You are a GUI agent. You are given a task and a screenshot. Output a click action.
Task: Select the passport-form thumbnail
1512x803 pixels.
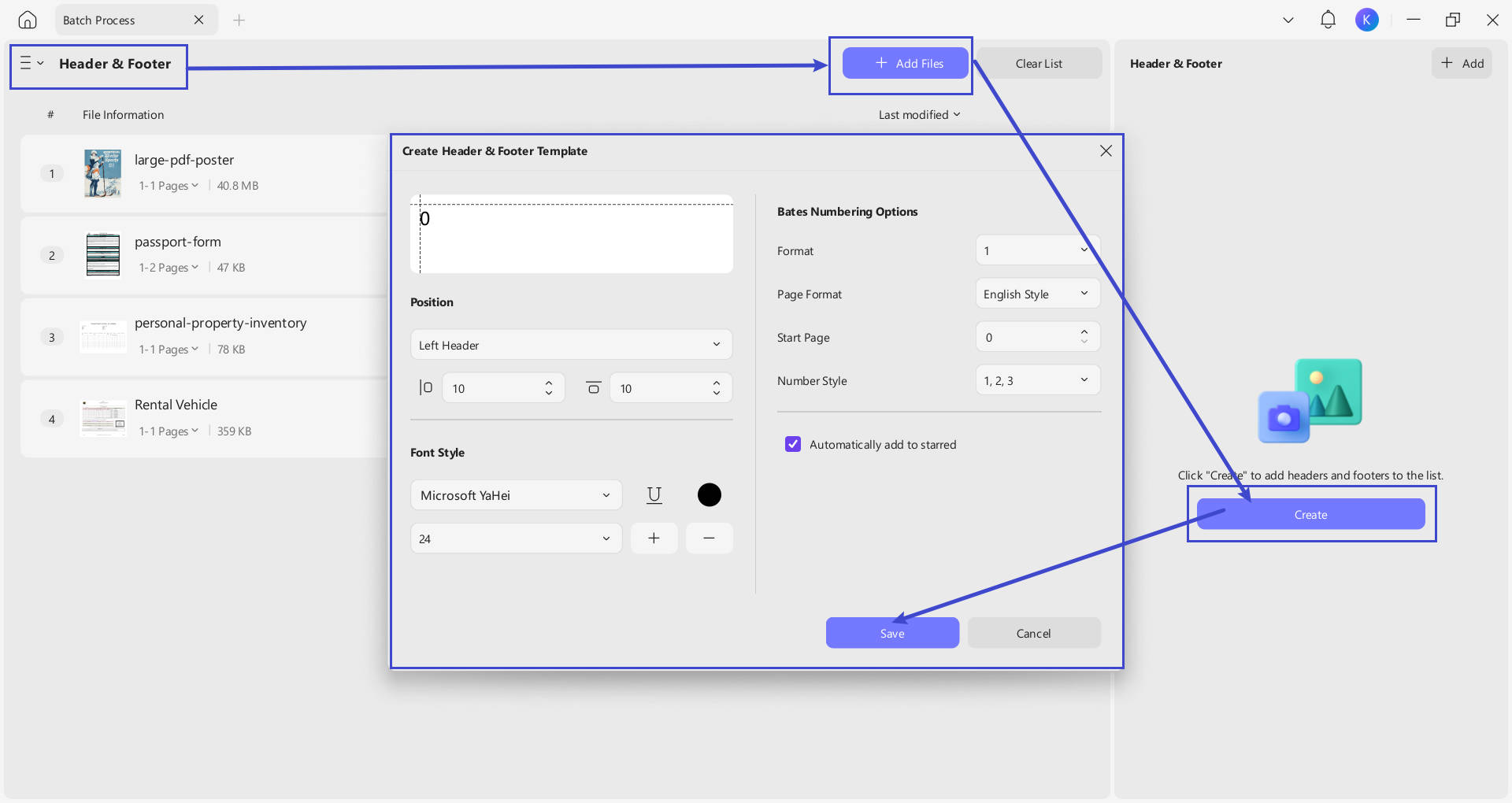tap(103, 255)
